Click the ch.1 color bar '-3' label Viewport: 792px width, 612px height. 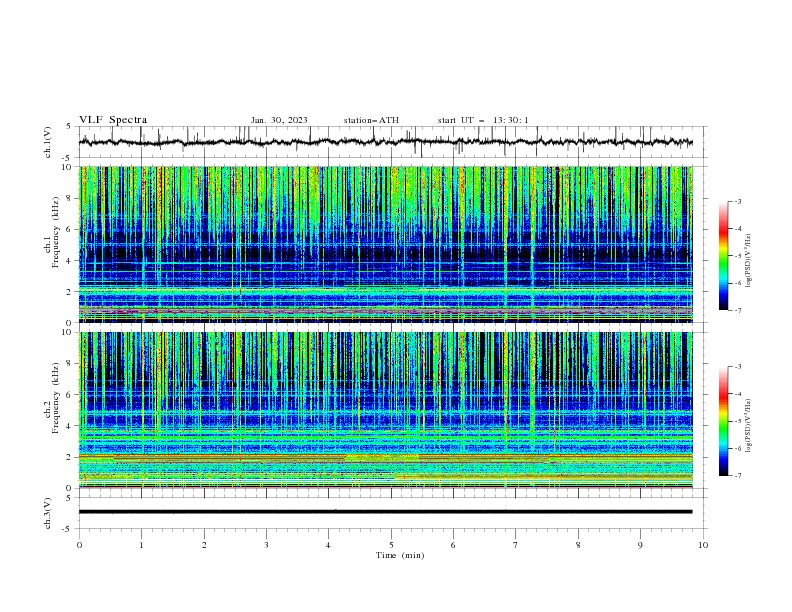(x=737, y=201)
